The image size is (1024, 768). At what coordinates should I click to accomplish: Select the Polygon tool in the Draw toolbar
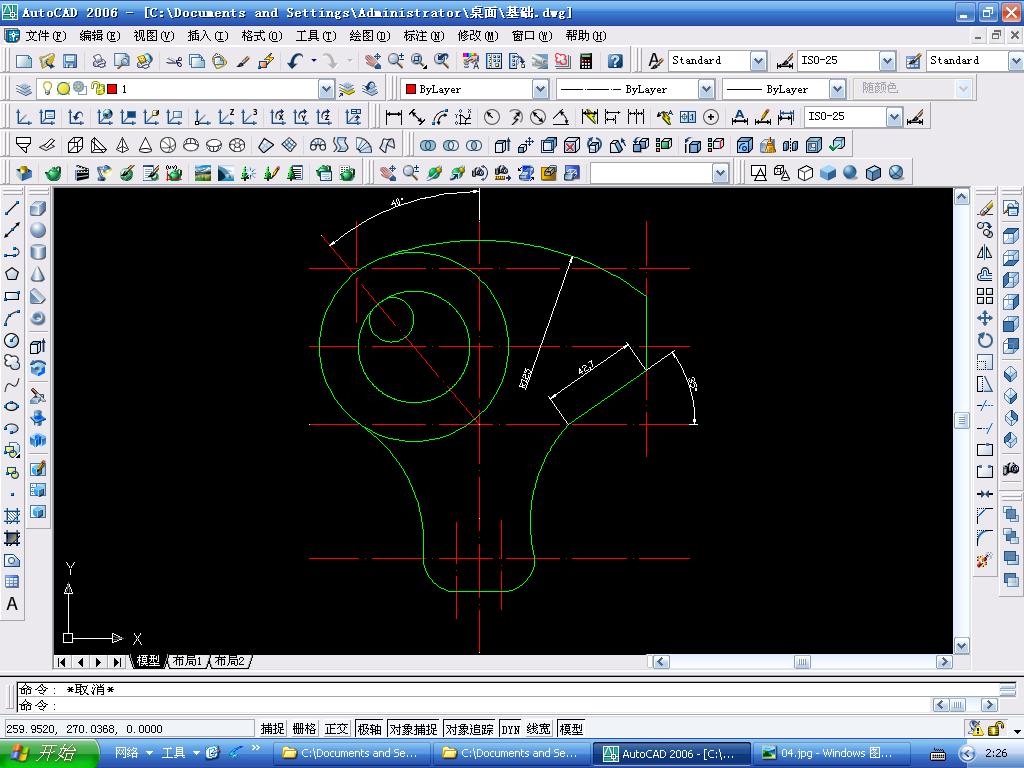12,274
